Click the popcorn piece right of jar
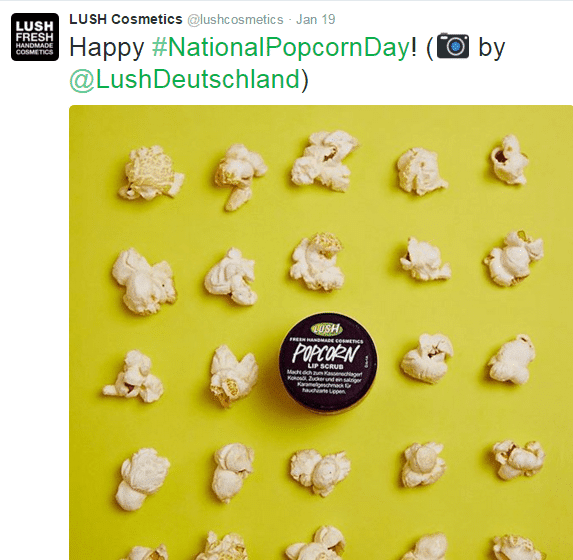573x560 pixels. point(426,358)
